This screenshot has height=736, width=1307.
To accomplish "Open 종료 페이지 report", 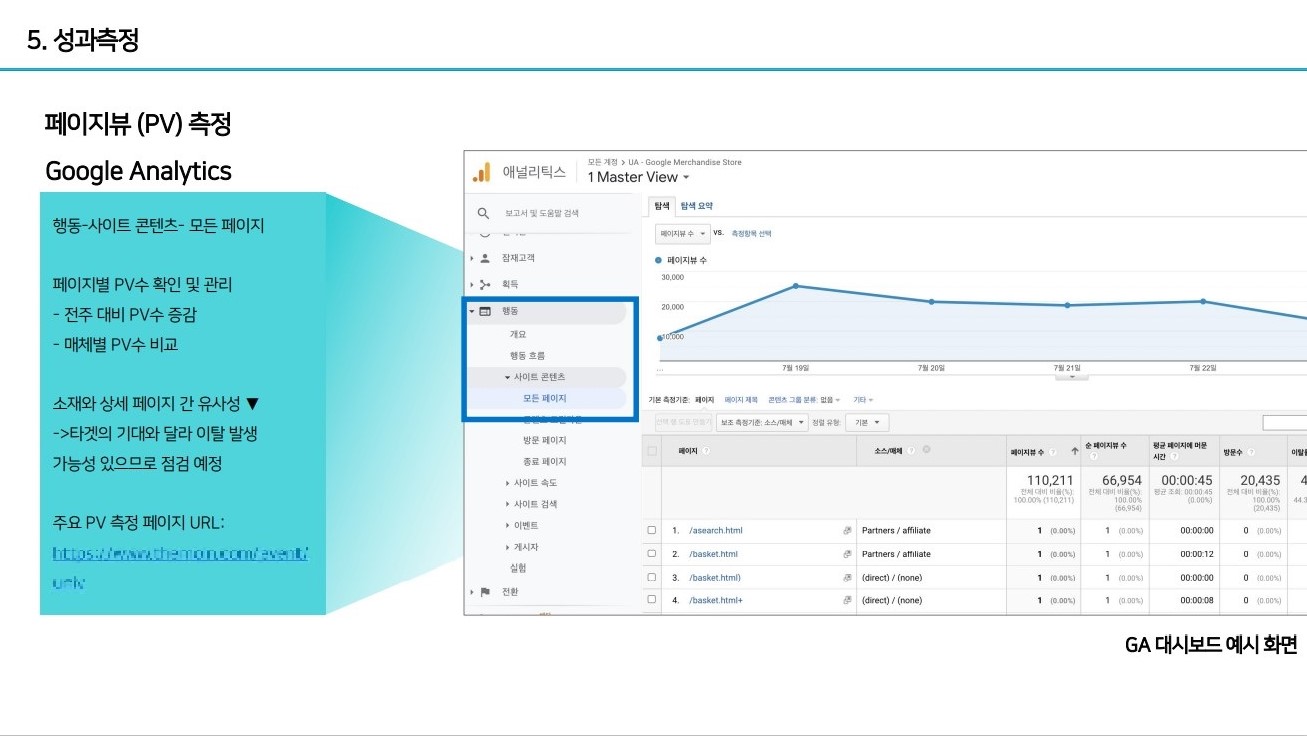I will [545, 462].
